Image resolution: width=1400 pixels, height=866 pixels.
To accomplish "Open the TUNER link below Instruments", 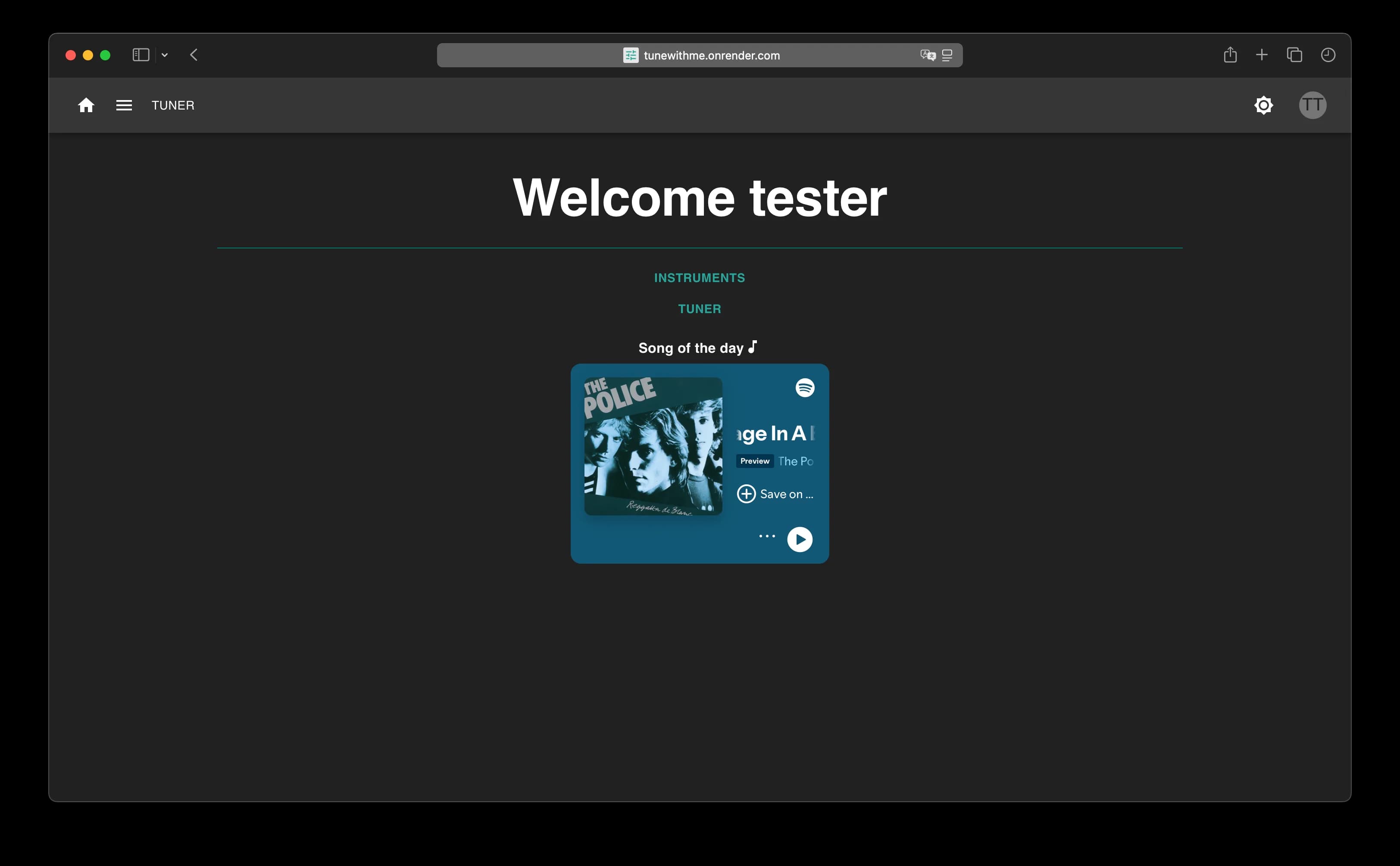I will [700, 308].
